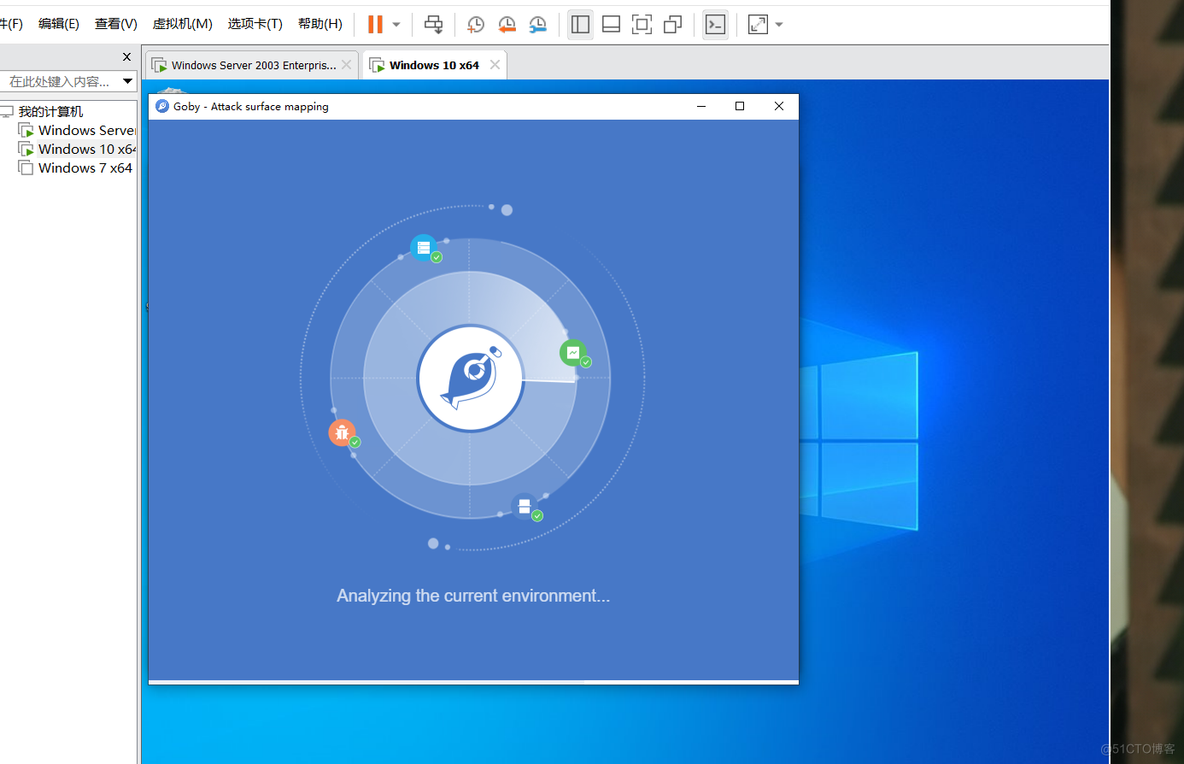Open the 帮助(H) menu

point(320,23)
